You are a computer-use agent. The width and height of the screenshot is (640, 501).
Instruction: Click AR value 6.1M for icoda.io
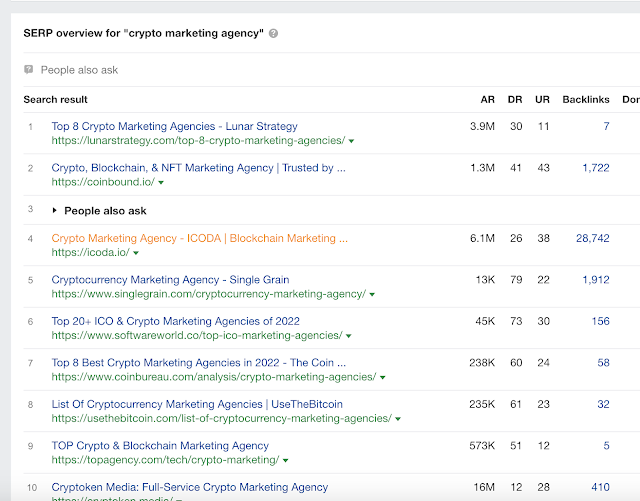click(x=482, y=238)
